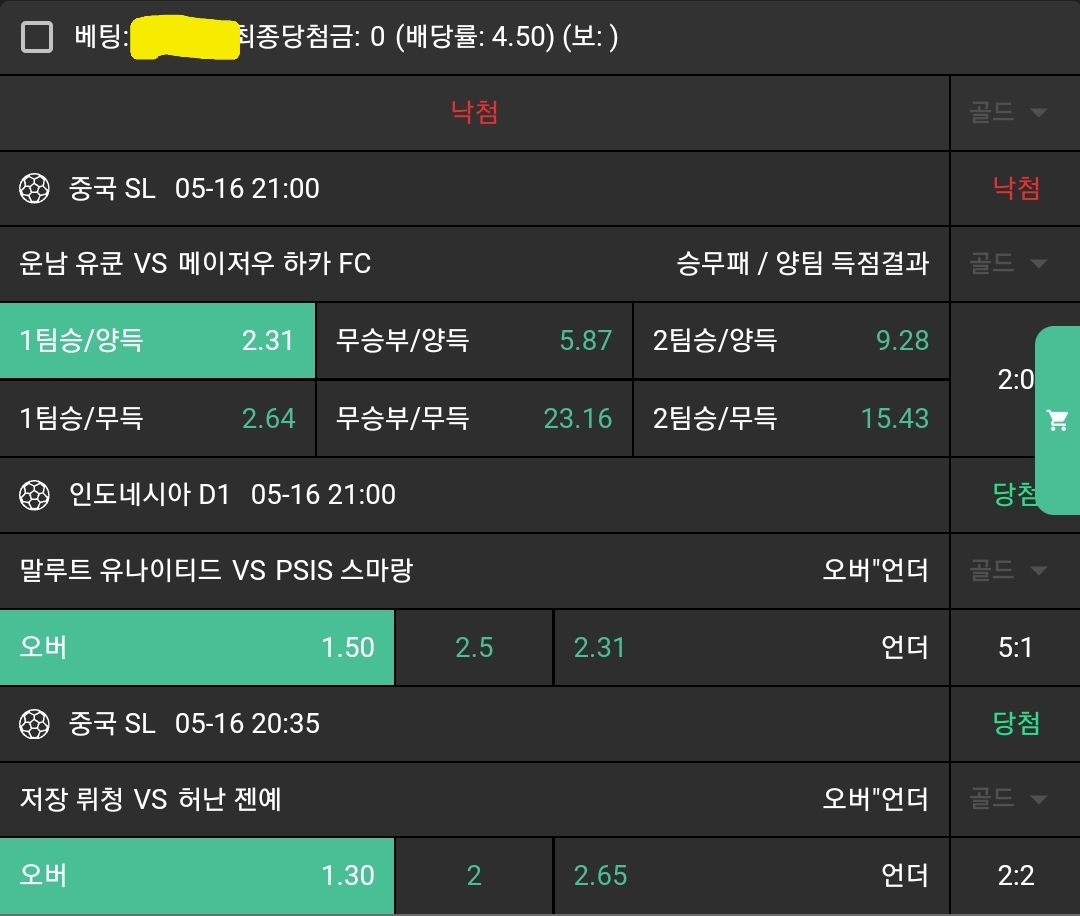1080x916 pixels.
Task: Pick the 2팀승/양득 9.28 odds option
Action: tap(790, 341)
